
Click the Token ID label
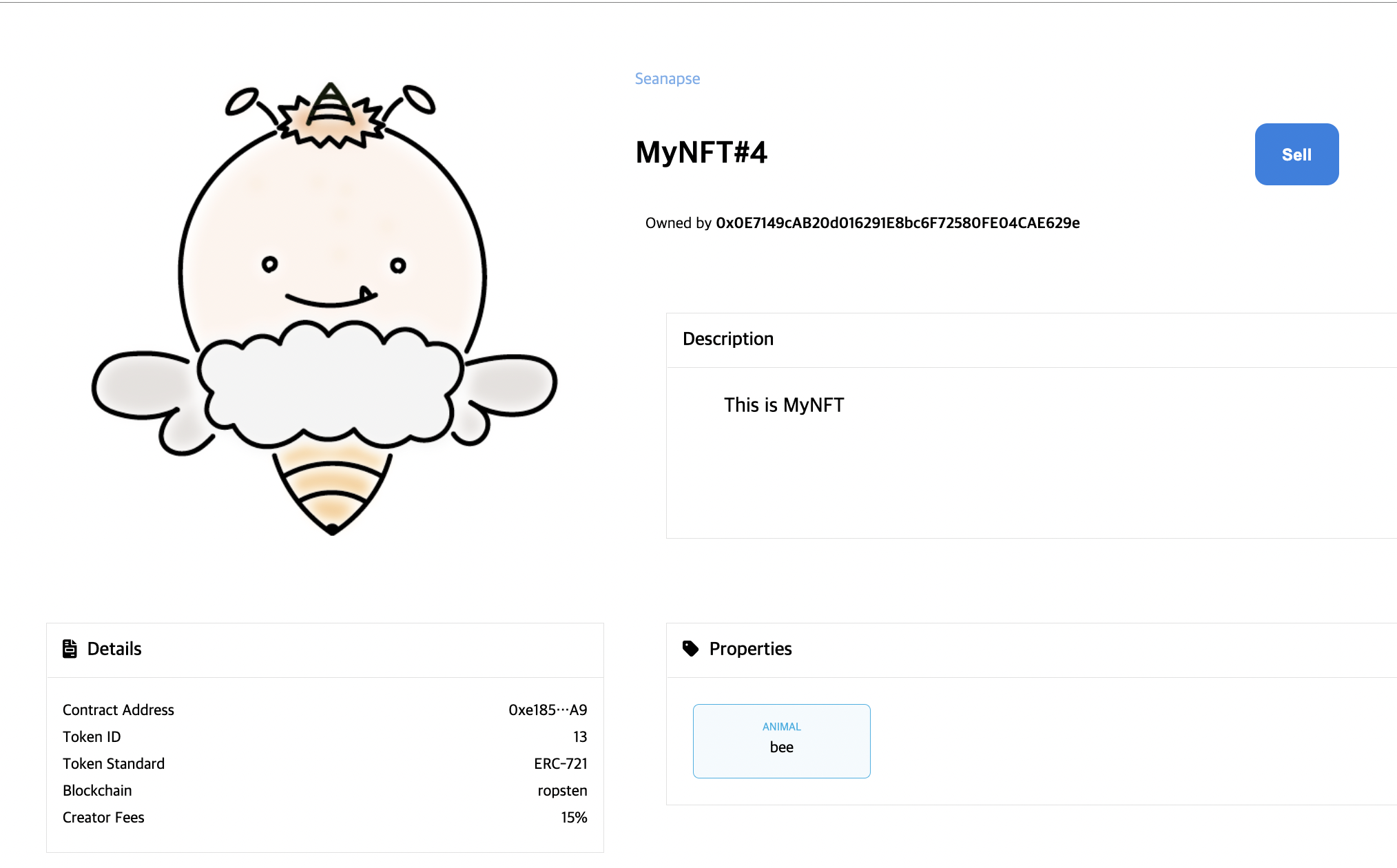(x=92, y=736)
